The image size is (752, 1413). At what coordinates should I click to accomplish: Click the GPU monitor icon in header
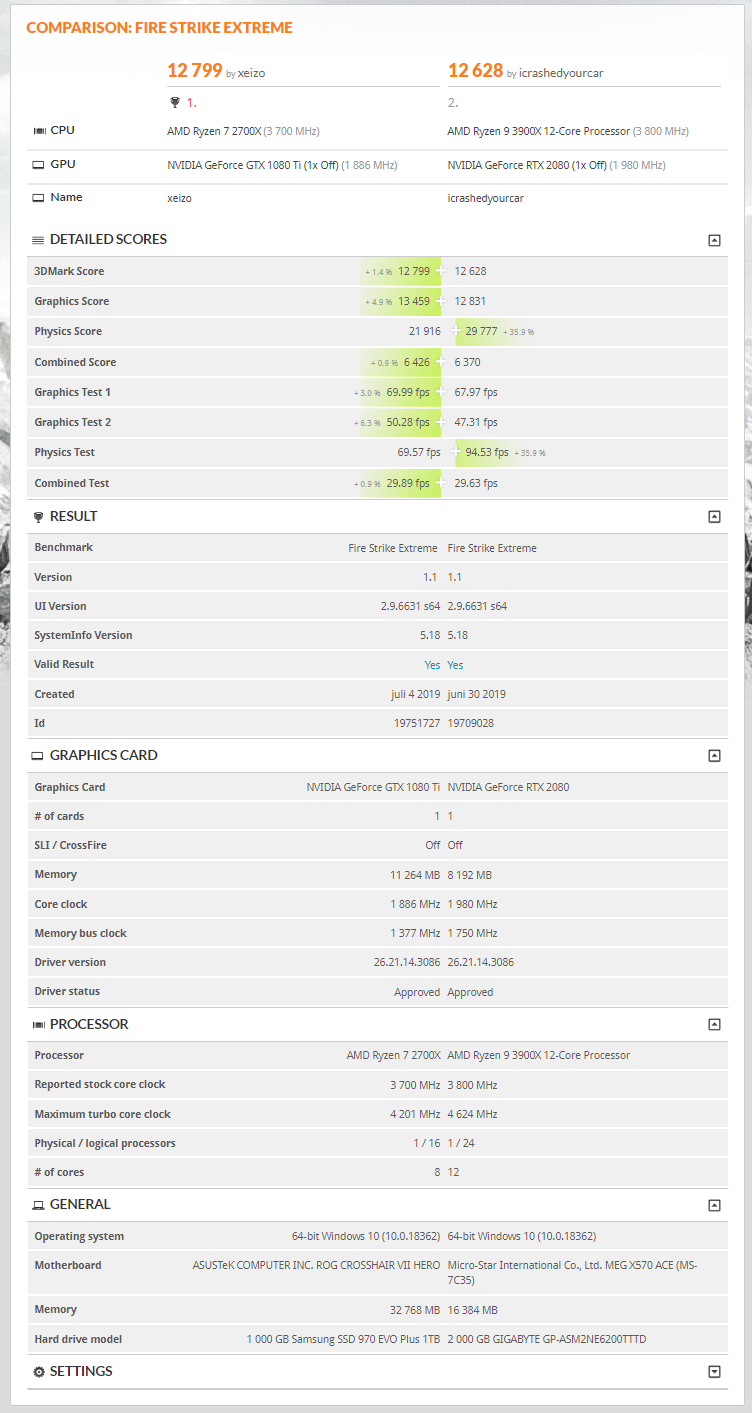[x=39, y=165]
